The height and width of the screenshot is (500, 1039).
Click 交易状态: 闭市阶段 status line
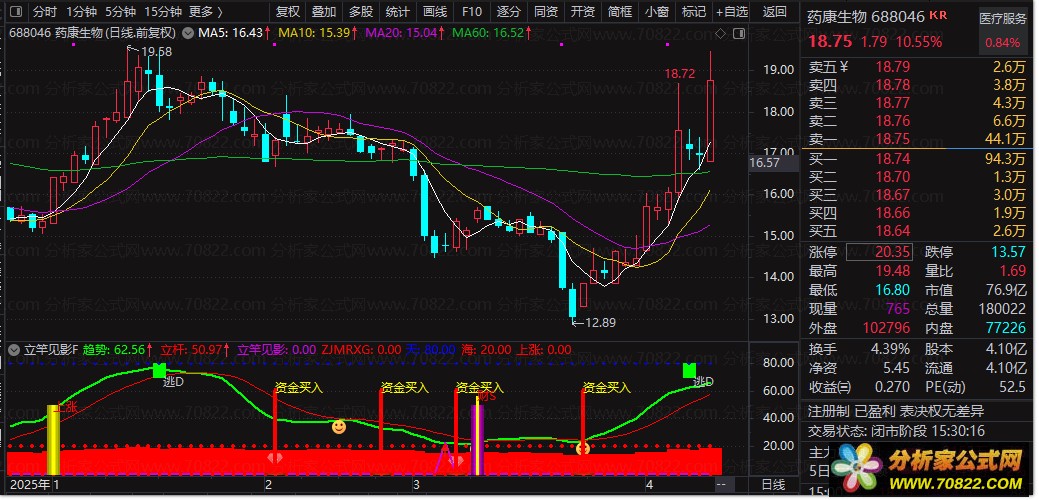pyautogui.click(x=896, y=431)
